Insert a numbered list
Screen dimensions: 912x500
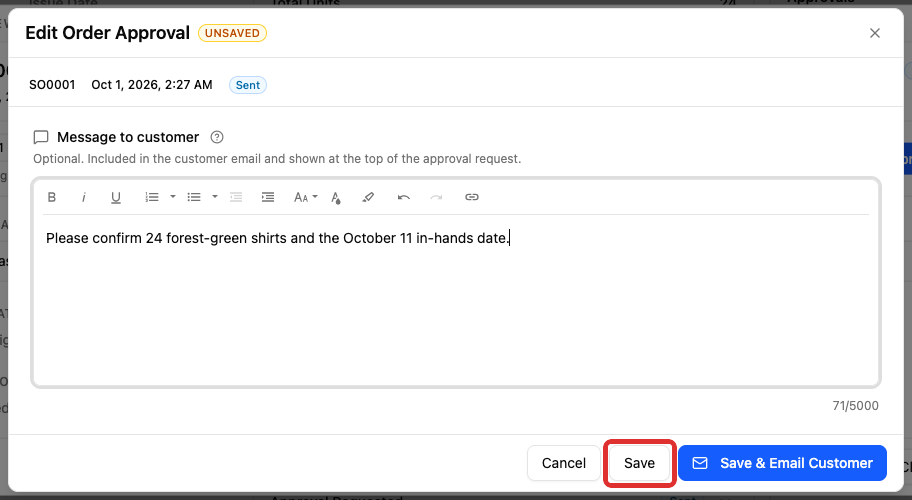tap(152, 197)
